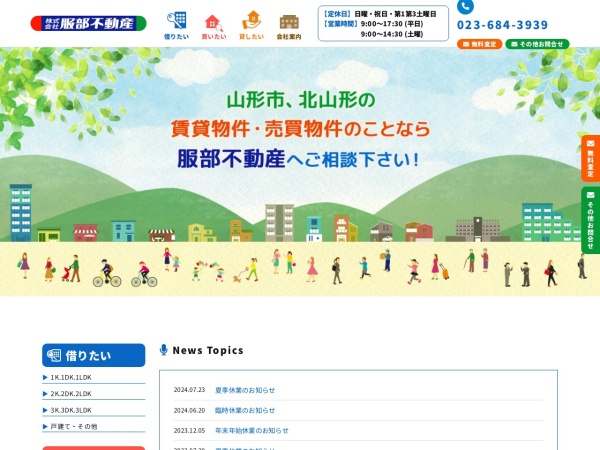Screen dimensions: 600x450
Task: Click the arrow bullet beside 2K.2DK.2LDK
Action: click(45, 394)
